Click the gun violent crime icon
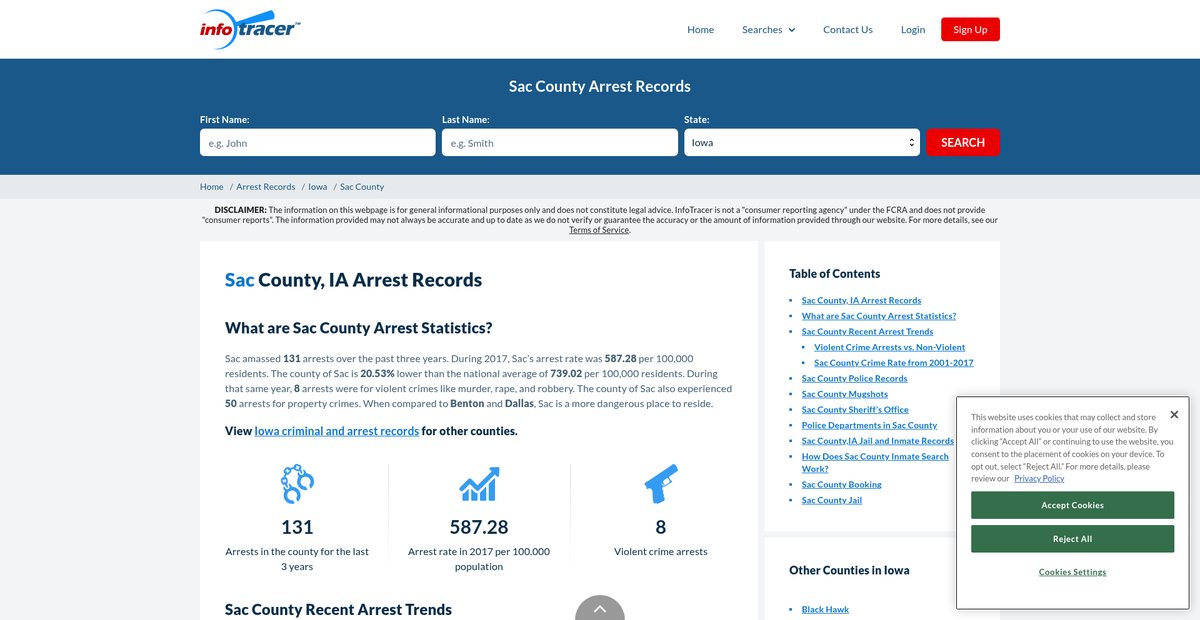 660,484
